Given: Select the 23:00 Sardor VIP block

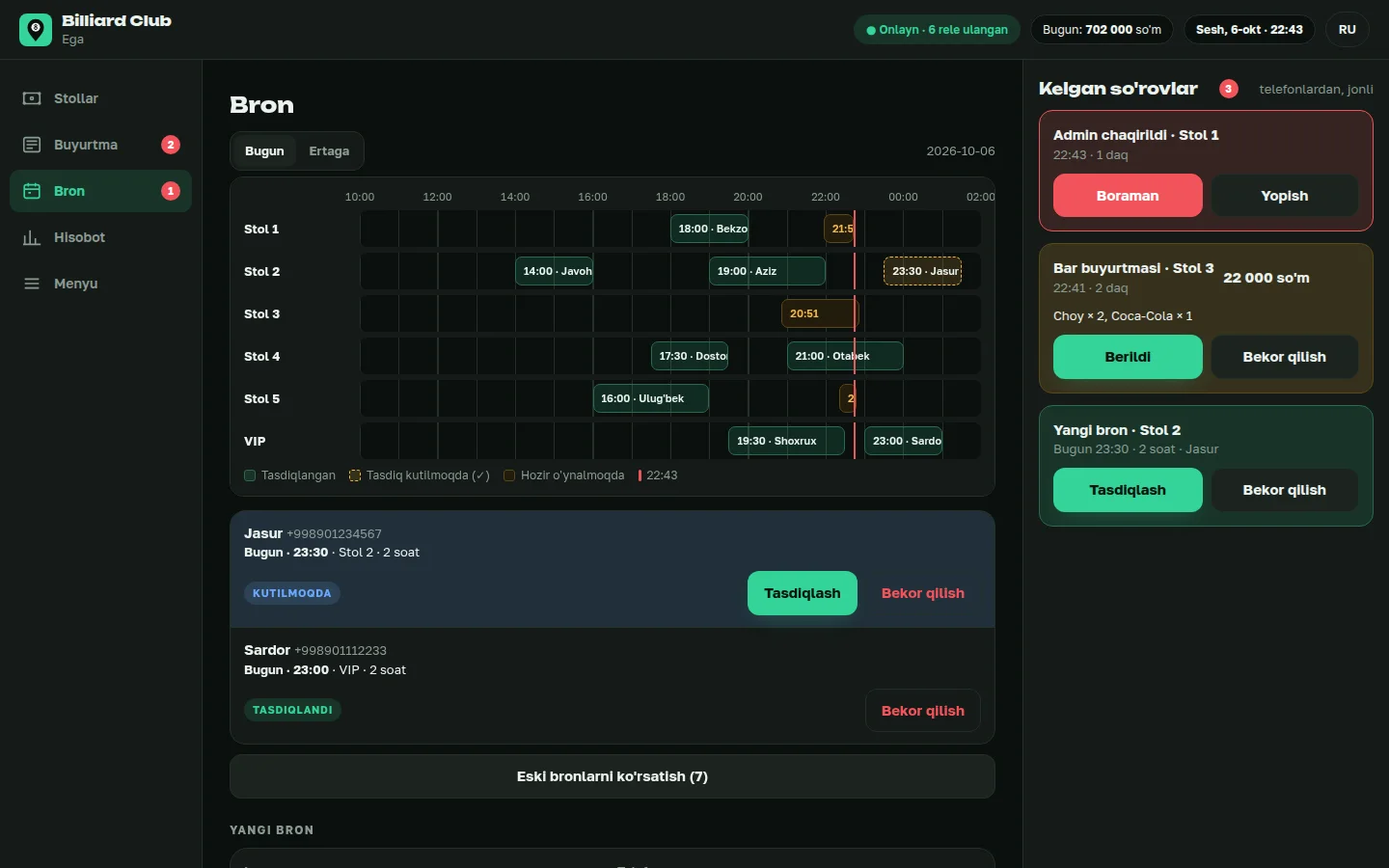Looking at the screenshot, I should [903, 441].
